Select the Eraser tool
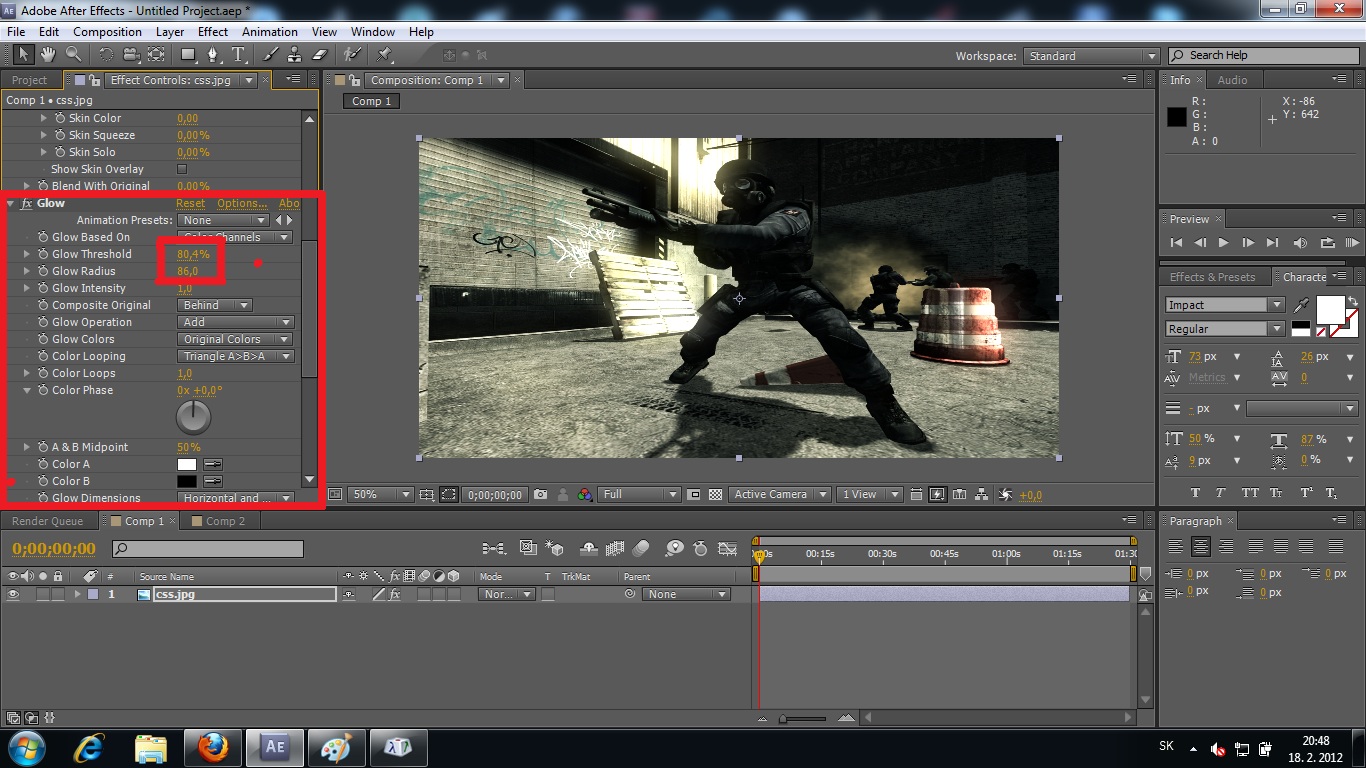 pyautogui.click(x=320, y=55)
